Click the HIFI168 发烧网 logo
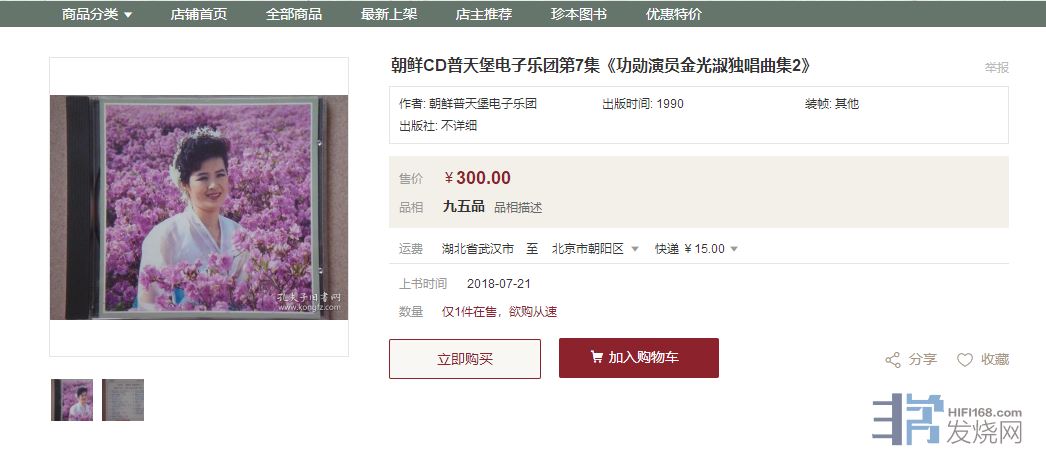This screenshot has width=1046, height=457. pyautogui.click(x=947, y=419)
